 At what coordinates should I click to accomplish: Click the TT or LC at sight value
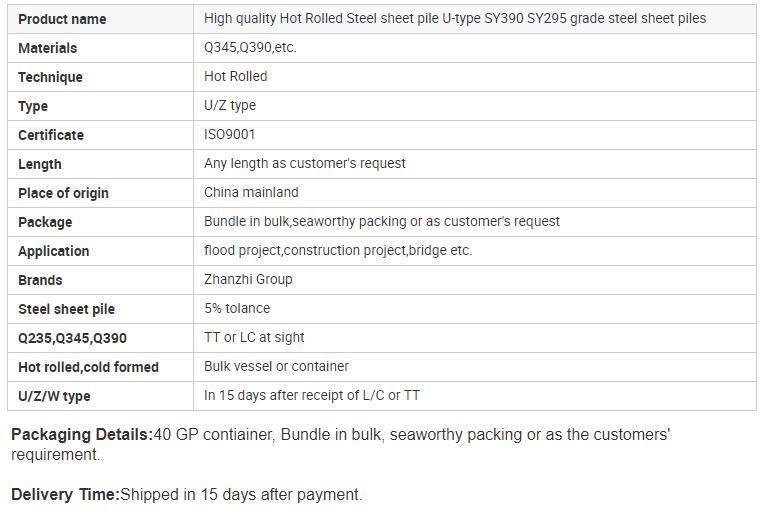[254, 337]
